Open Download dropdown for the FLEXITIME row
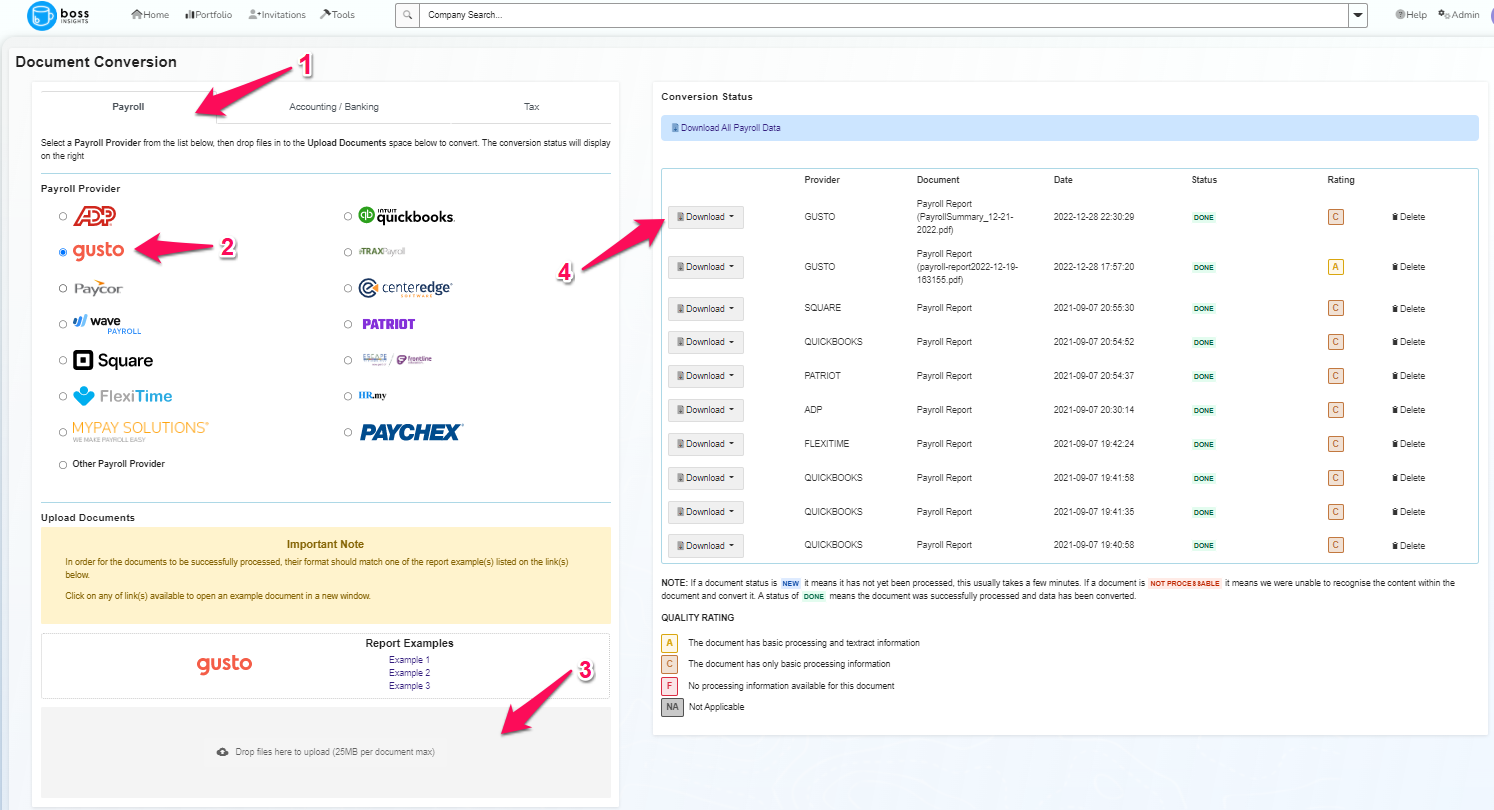This screenshot has width=1494, height=810. [x=706, y=444]
